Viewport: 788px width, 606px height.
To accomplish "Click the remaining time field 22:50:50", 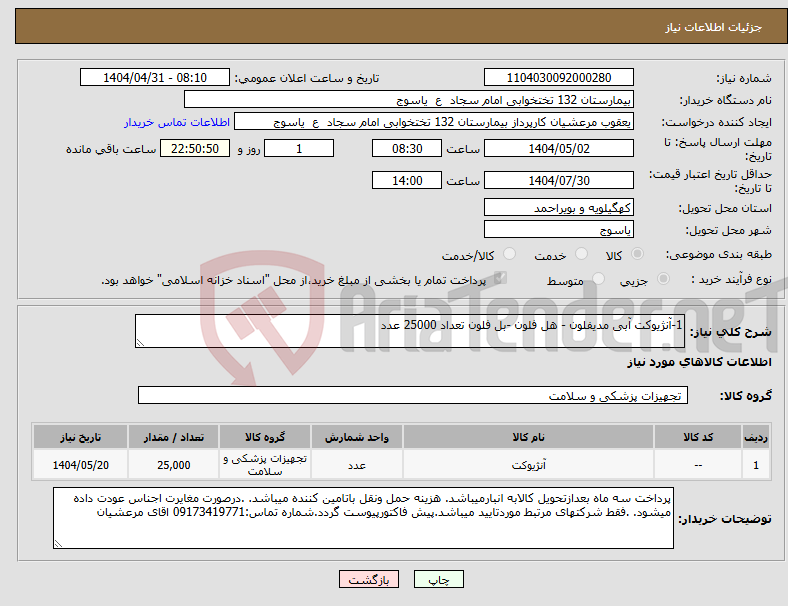I will 195,148.
